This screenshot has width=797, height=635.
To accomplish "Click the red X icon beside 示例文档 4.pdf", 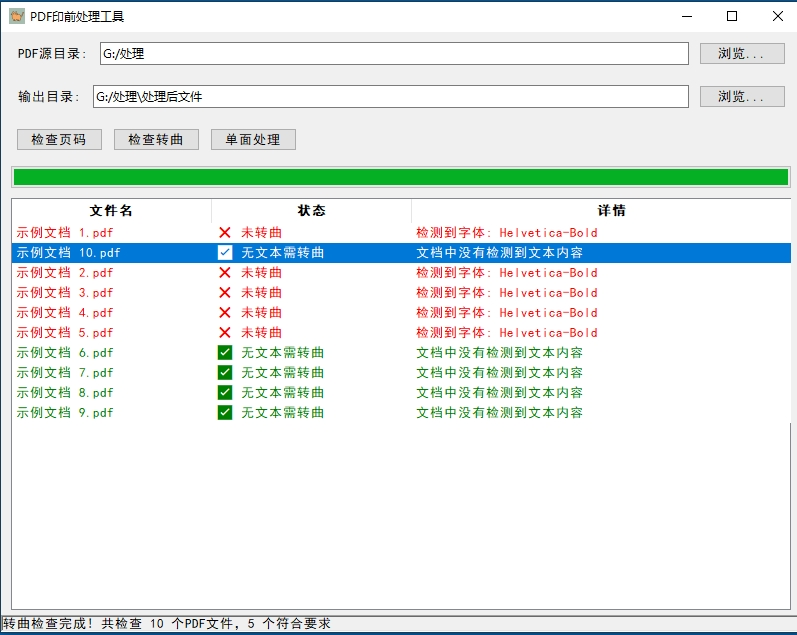I will 225,313.
